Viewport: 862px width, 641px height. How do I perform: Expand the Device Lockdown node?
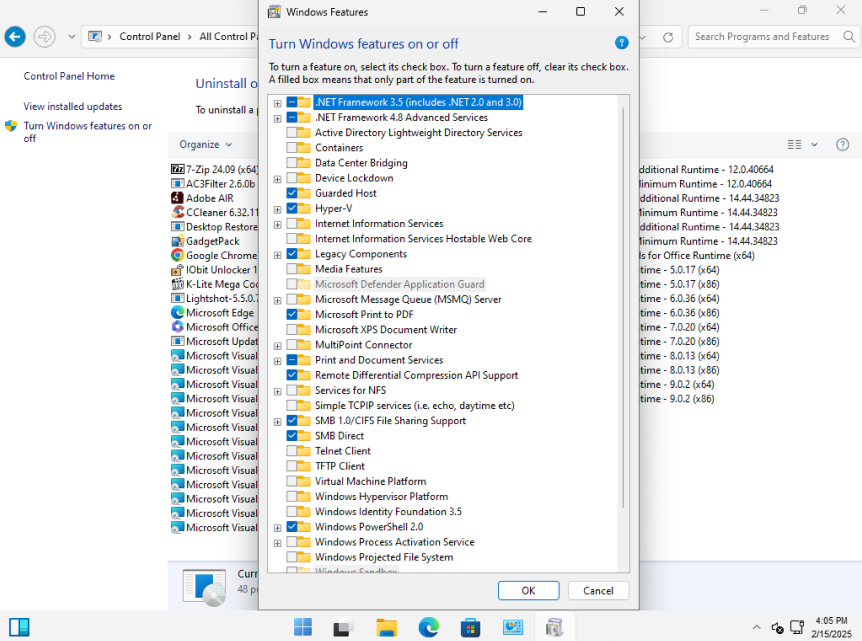coord(278,179)
